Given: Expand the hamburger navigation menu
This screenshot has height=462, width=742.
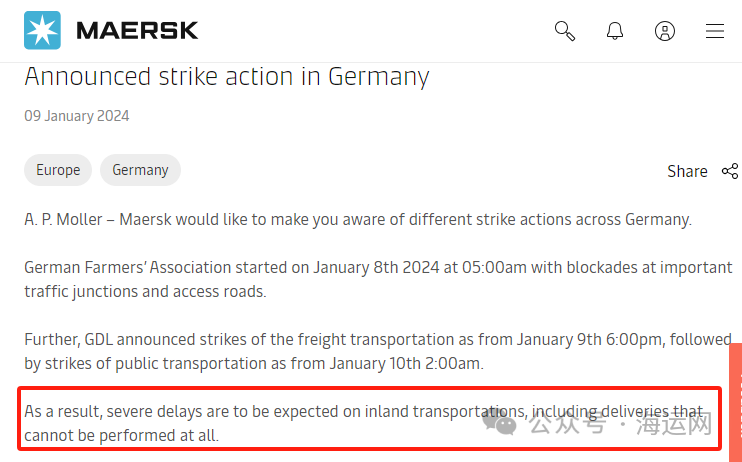Looking at the screenshot, I should tap(715, 31).
